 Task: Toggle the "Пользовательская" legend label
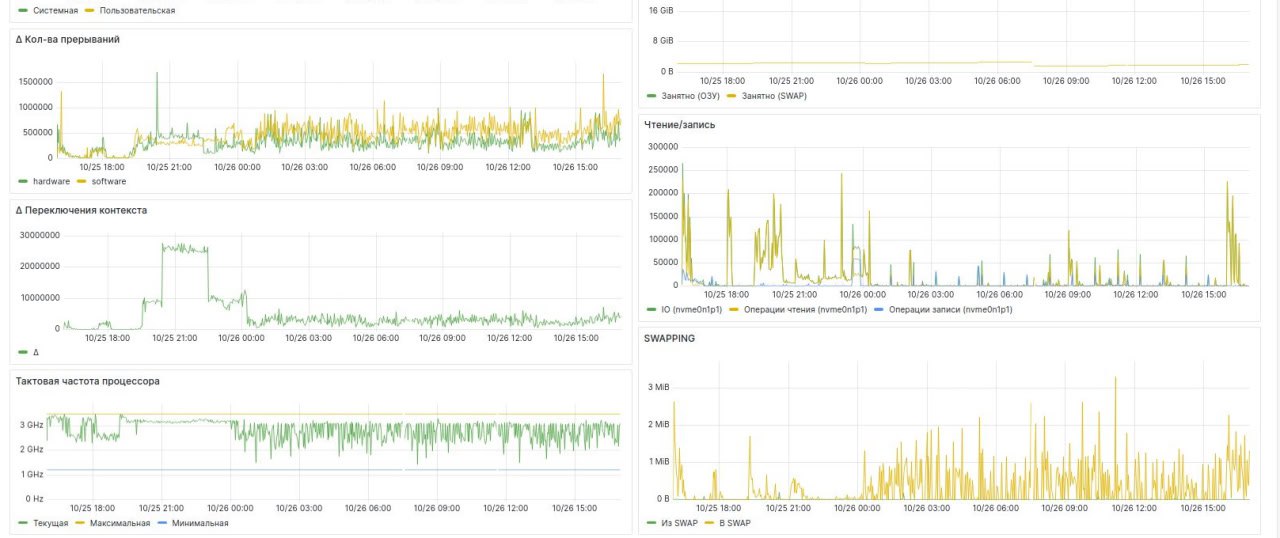137,10
